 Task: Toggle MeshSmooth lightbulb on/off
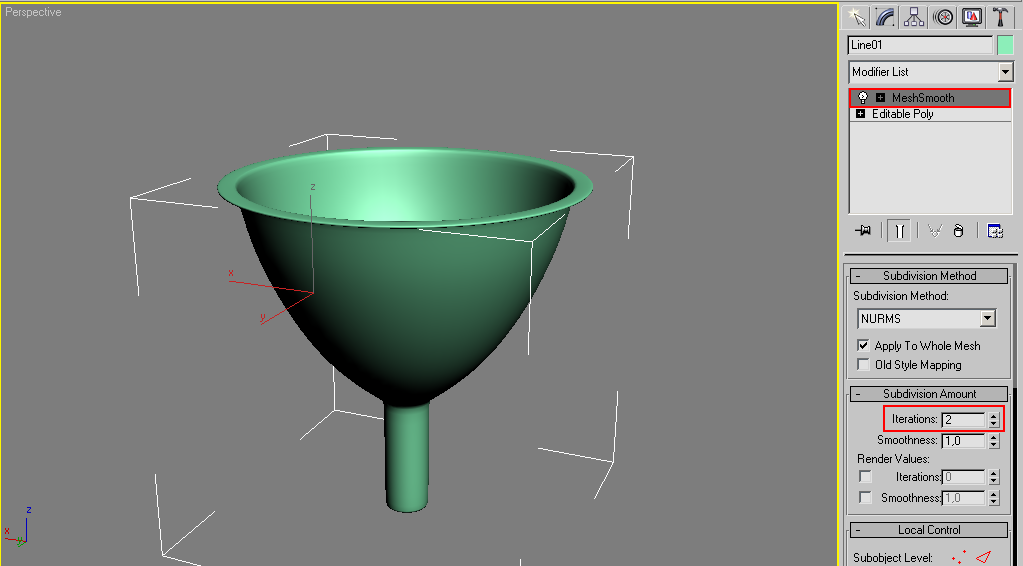coord(863,98)
